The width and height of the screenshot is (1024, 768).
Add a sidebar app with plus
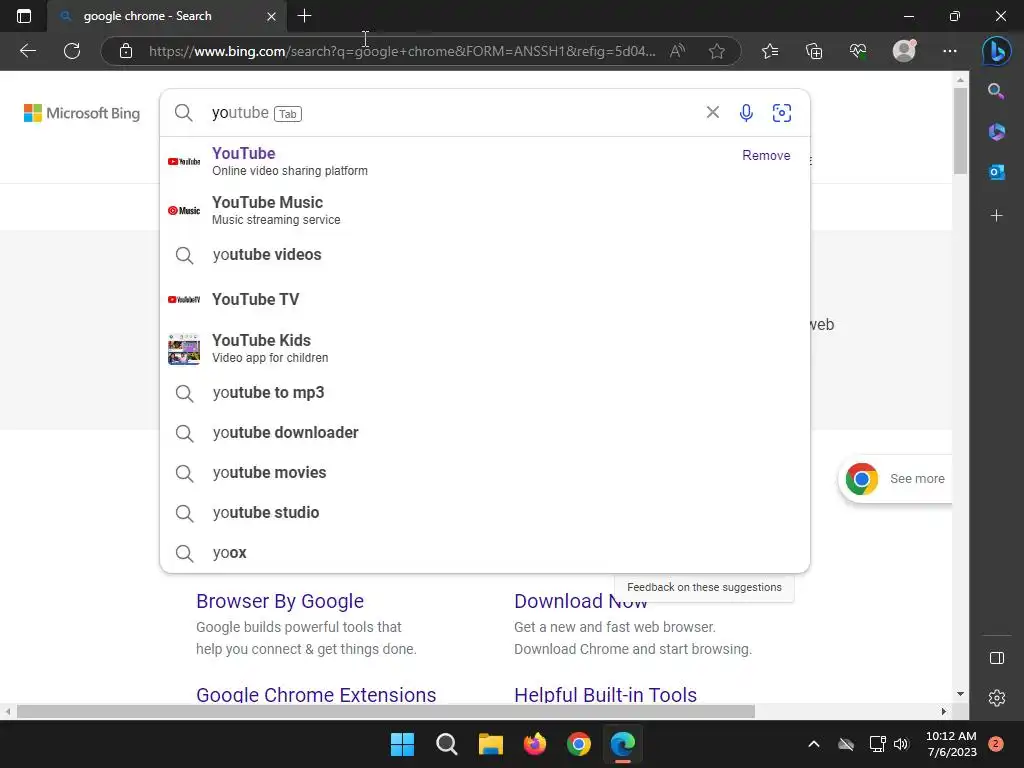pos(996,216)
